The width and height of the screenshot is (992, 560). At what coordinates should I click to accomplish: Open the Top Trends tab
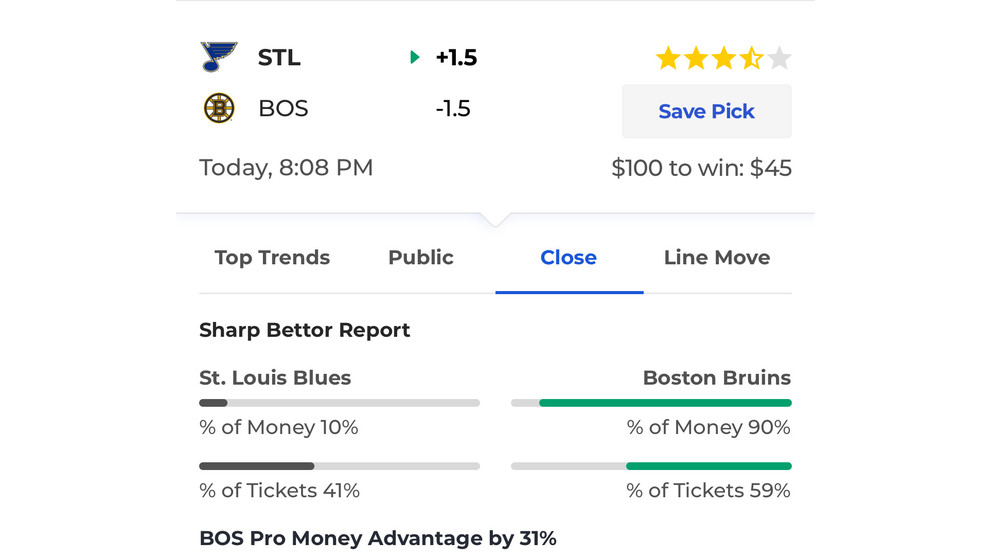click(x=272, y=258)
